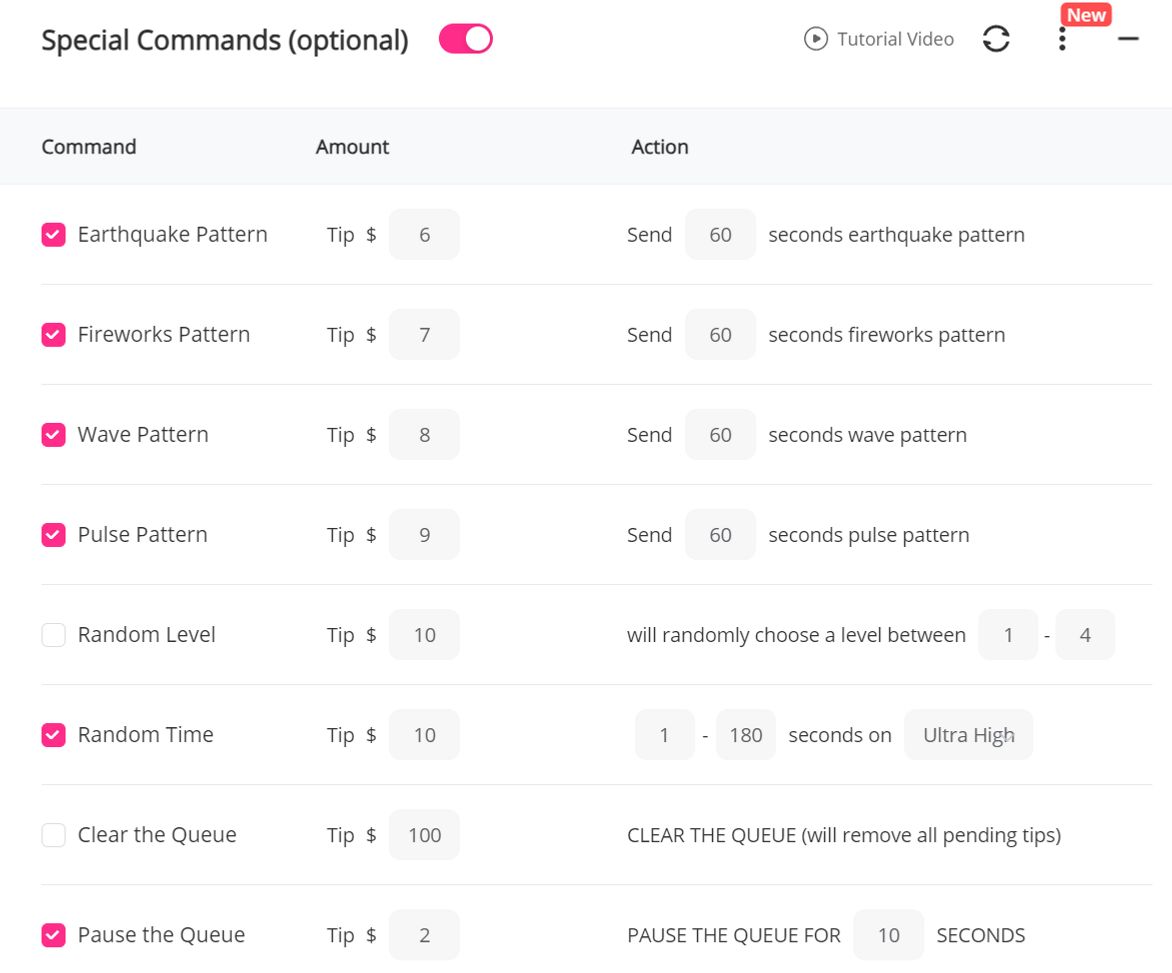The image size is (1172, 973).
Task: Change the earthquake pattern seconds field
Action: point(720,235)
